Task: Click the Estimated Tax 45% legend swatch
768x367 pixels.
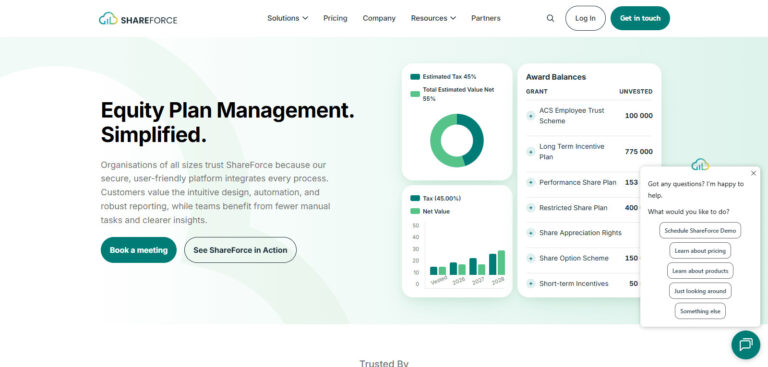Action: [415, 76]
